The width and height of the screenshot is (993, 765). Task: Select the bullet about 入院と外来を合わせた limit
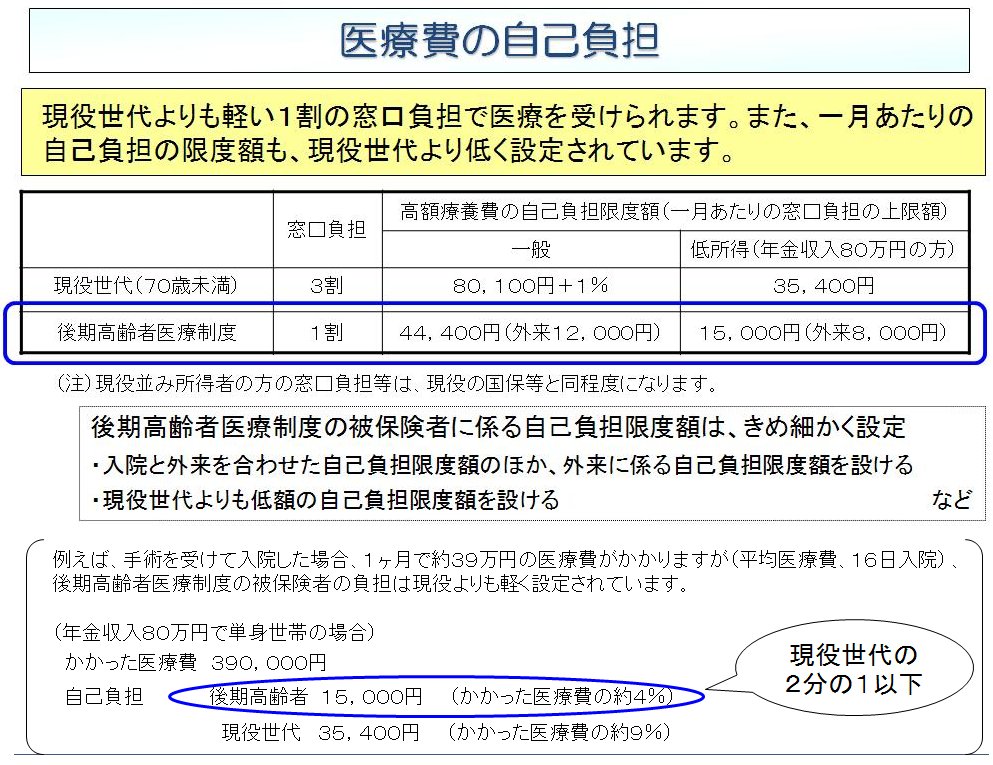(x=502, y=465)
